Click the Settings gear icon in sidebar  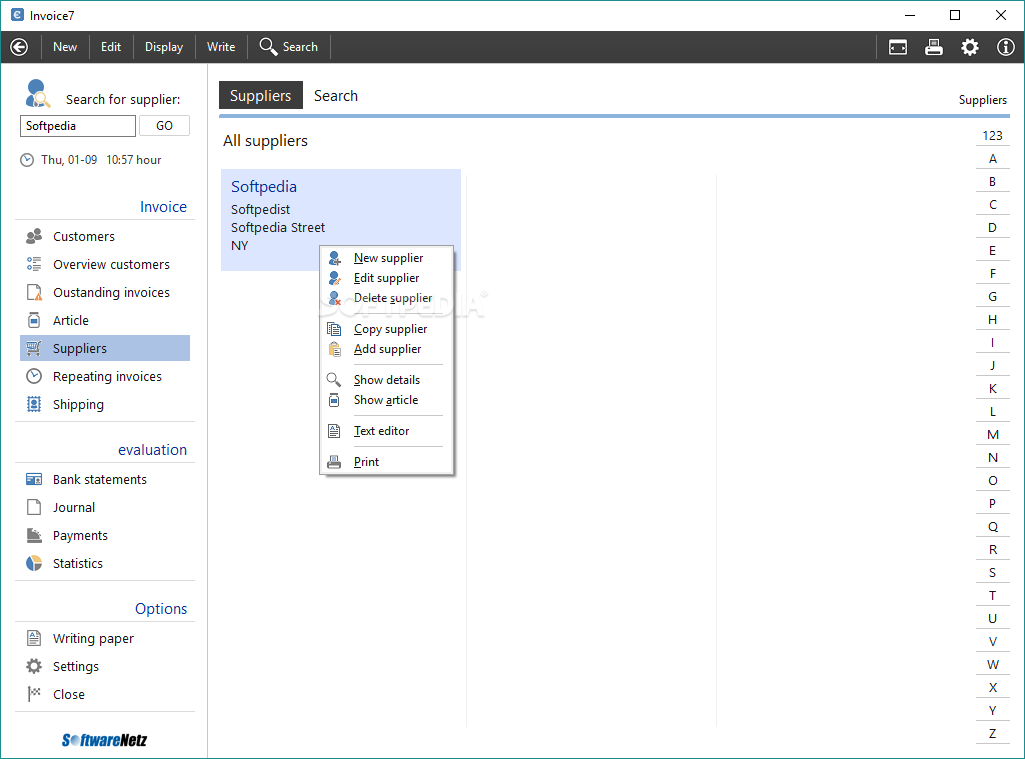point(34,666)
